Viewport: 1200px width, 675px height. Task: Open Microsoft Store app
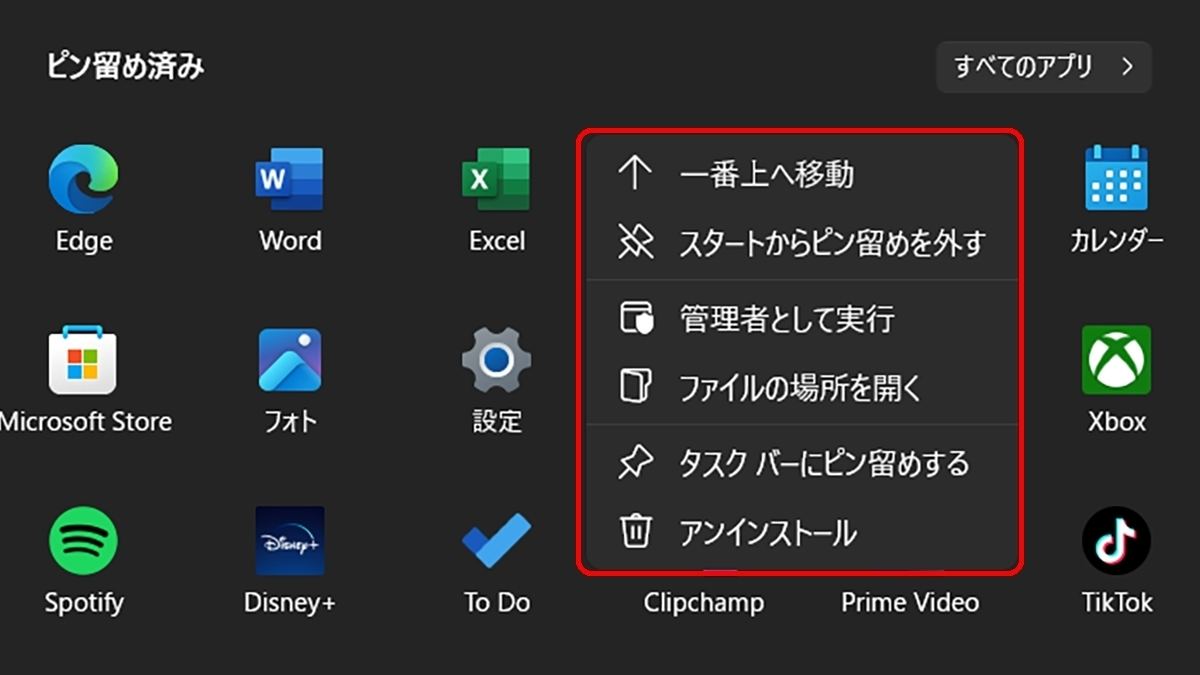click(x=84, y=360)
